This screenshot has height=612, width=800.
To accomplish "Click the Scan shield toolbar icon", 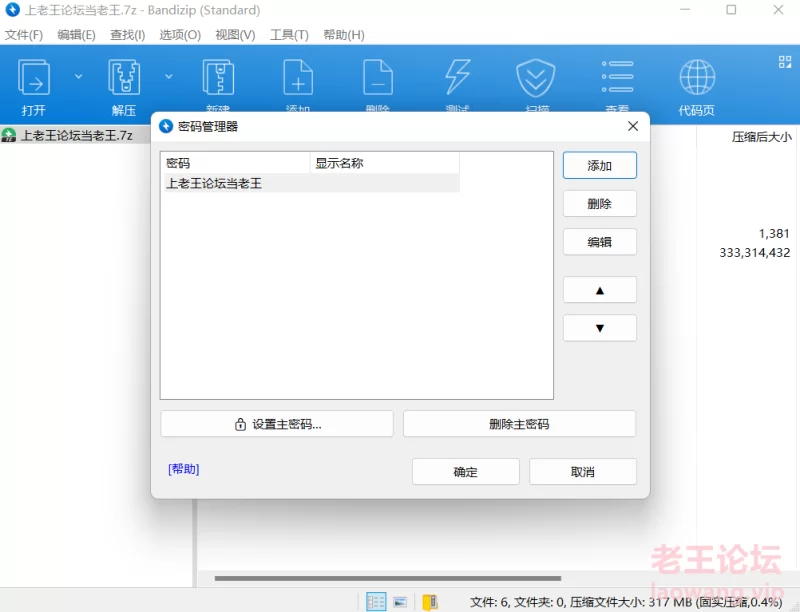I will [x=535, y=78].
